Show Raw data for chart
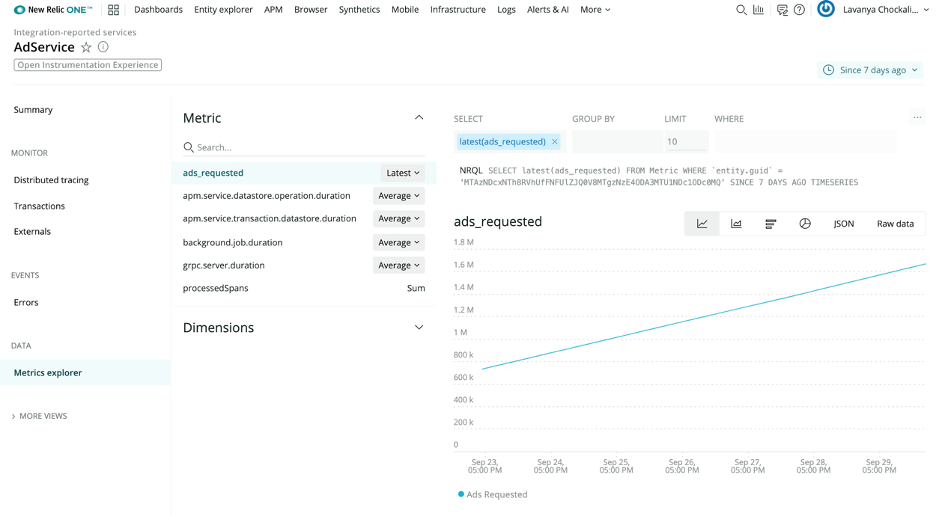 coord(895,224)
